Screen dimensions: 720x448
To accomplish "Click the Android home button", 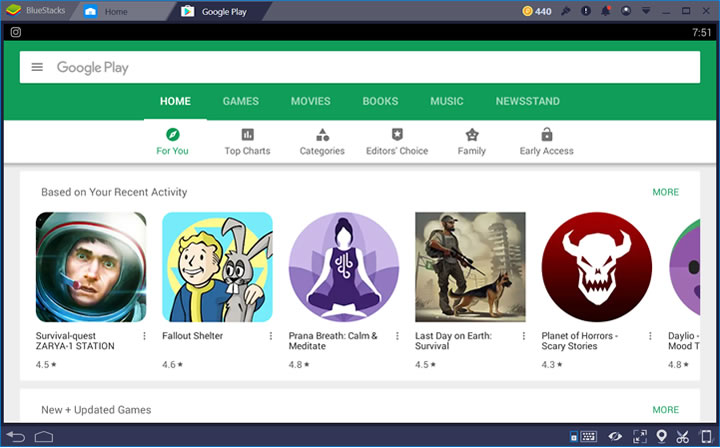I will click(44, 436).
